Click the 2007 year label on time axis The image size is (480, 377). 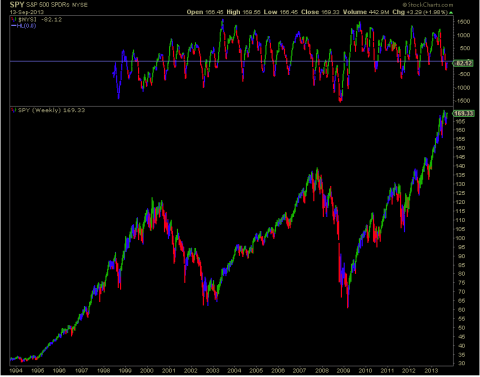[300, 371]
